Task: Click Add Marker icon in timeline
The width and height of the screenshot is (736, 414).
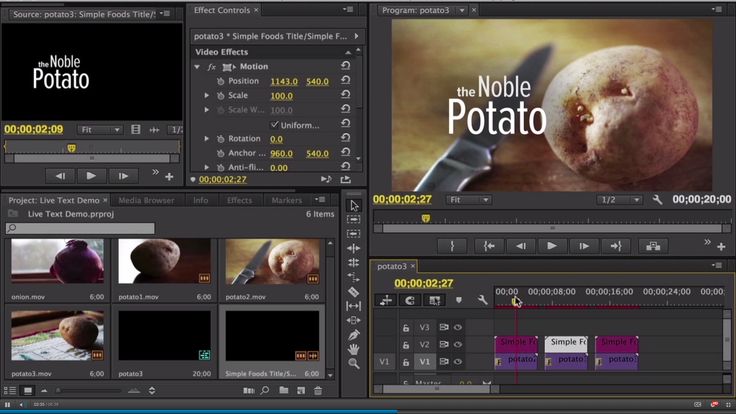Action: point(459,300)
